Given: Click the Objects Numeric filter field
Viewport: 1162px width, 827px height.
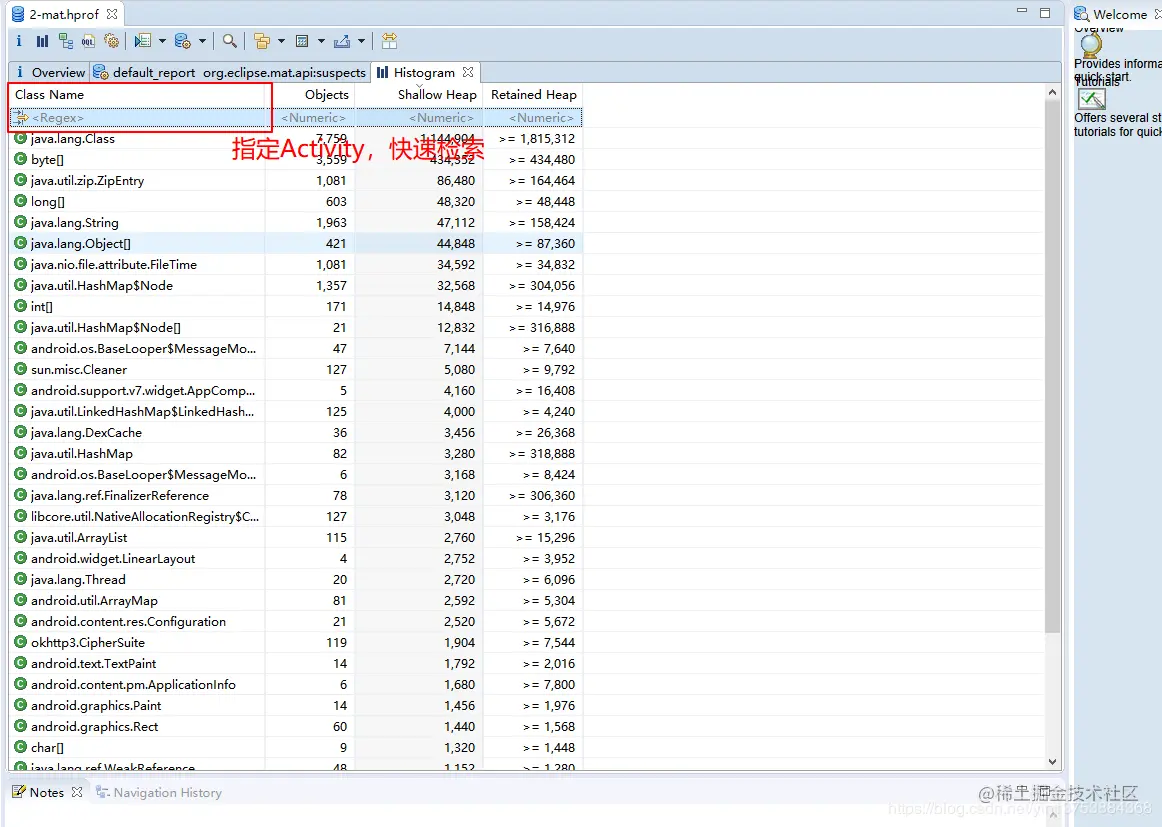Looking at the screenshot, I should [310, 117].
